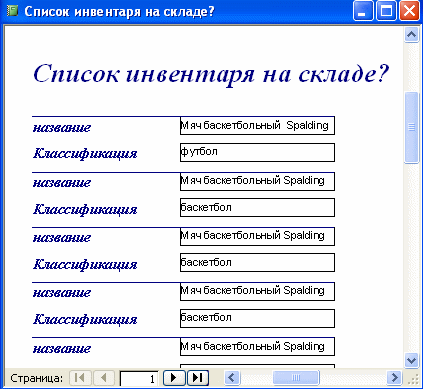Click the report icon in title bar

pos(12,11)
